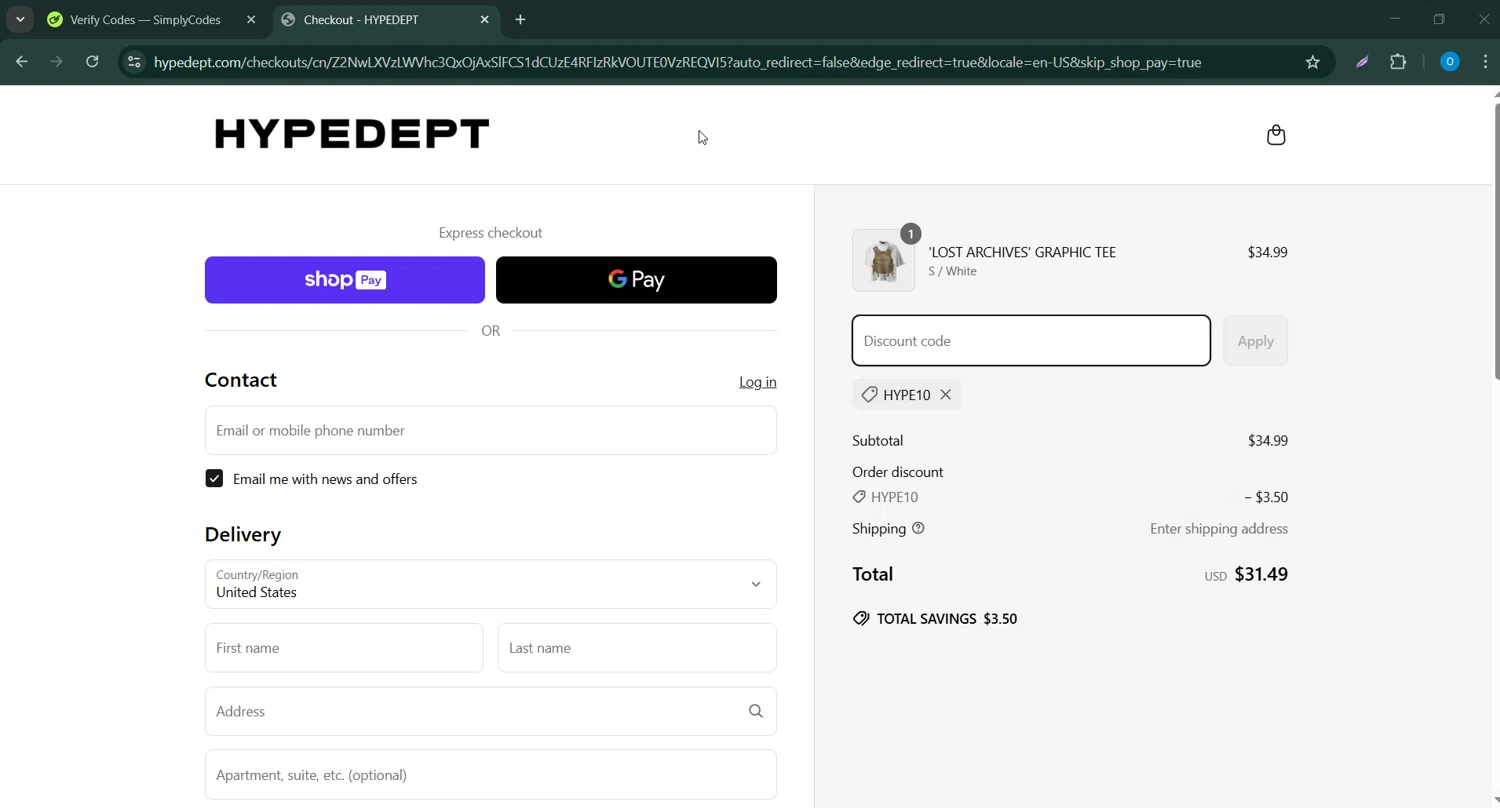Click the Order discount label
This screenshot has width=1500, height=808.
point(897,472)
